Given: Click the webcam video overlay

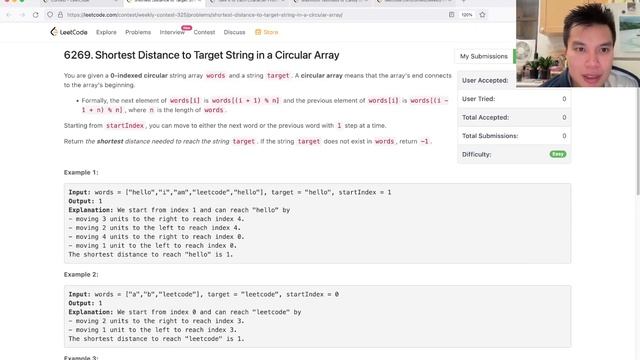Looking at the screenshot, I should pos(578,43).
